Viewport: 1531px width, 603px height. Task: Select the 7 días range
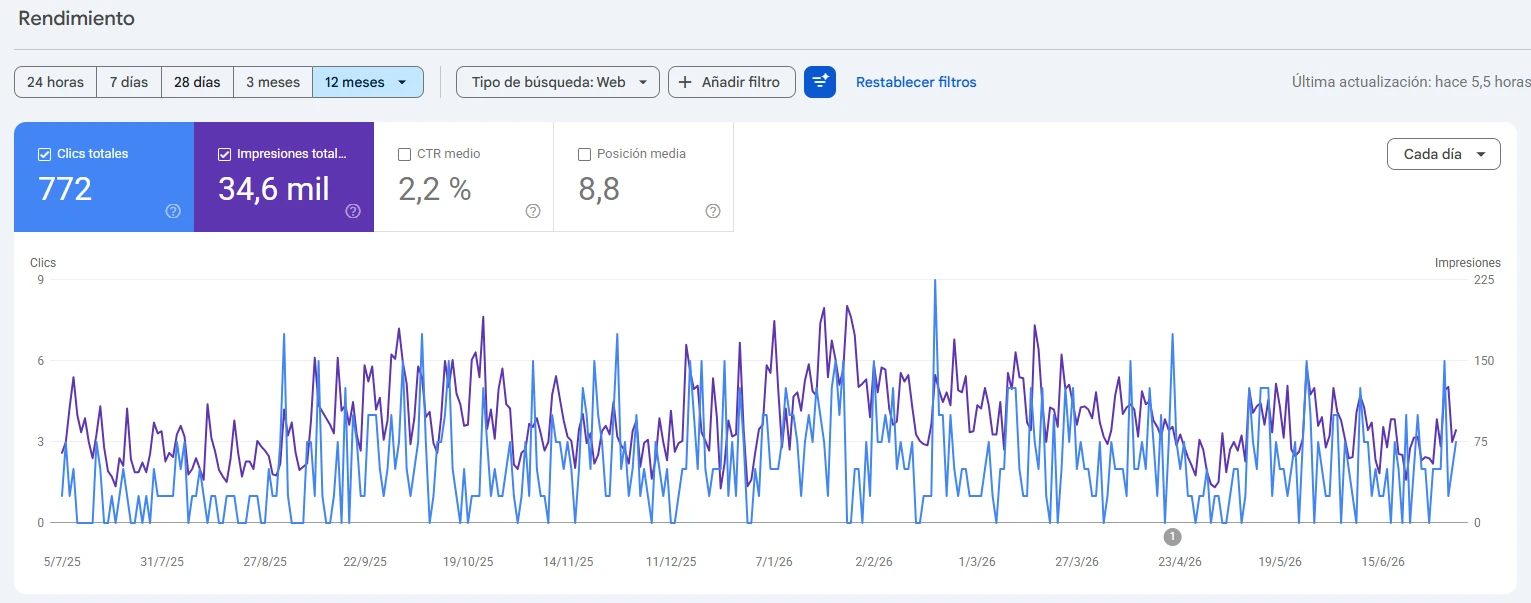coord(129,82)
